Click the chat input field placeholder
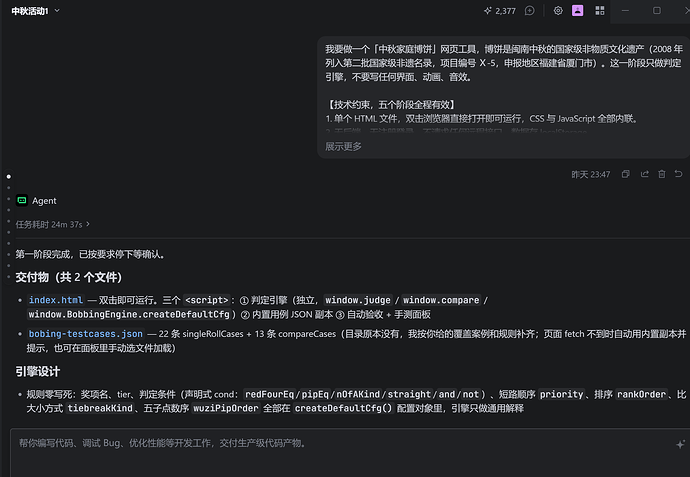This screenshot has height=477, width=690. click(162, 443)
